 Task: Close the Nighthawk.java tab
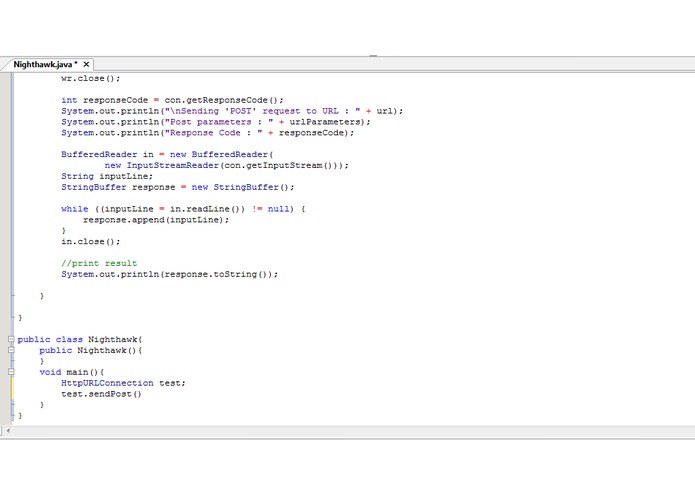[86, 65]
